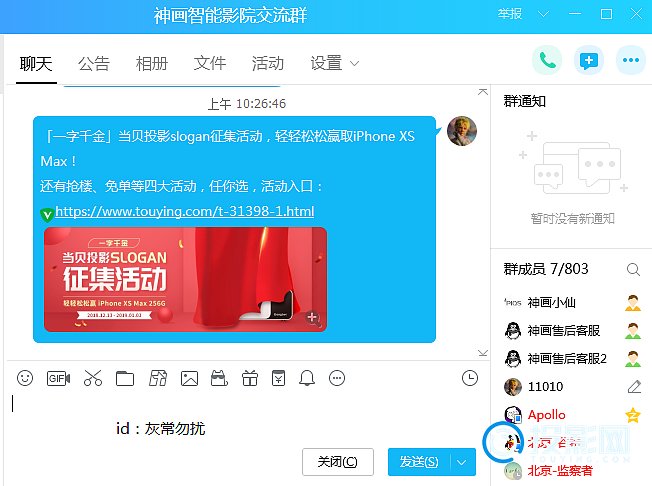Click the 群成员 7/803 header
652x486 pixels.
pos(546,269)
